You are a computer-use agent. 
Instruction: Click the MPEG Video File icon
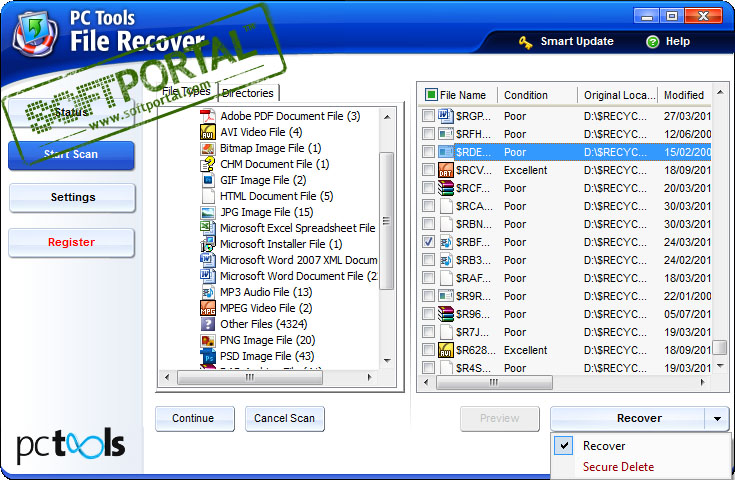[208, 308]
